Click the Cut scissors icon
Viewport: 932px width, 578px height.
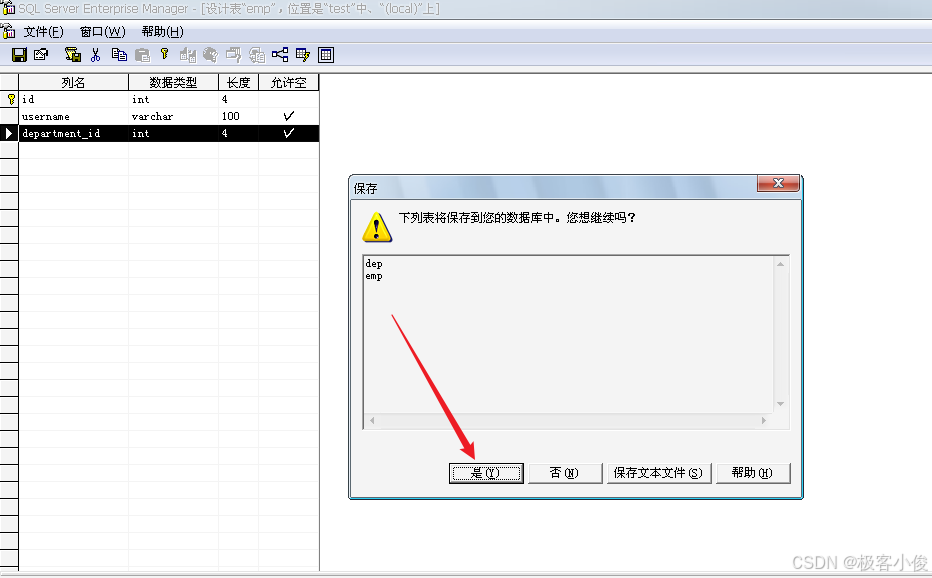click(x=95, y=55)
